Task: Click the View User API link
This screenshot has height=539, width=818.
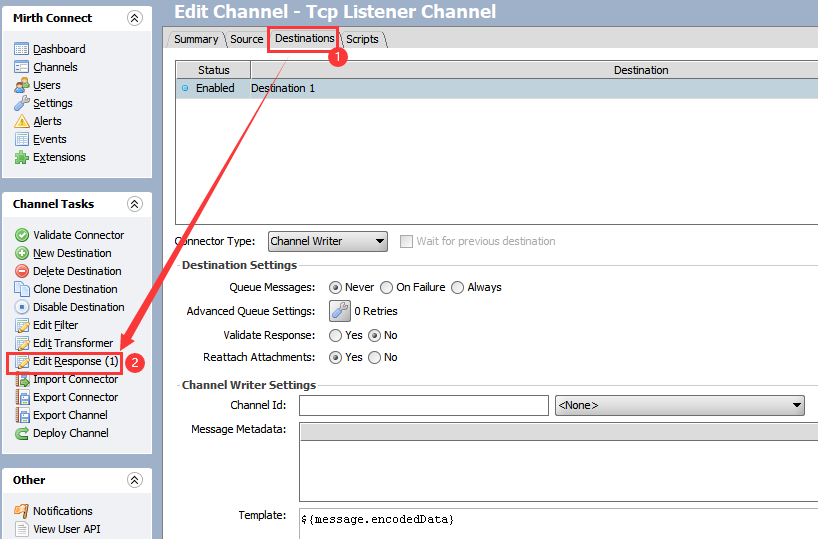Action: coord(67,529)
